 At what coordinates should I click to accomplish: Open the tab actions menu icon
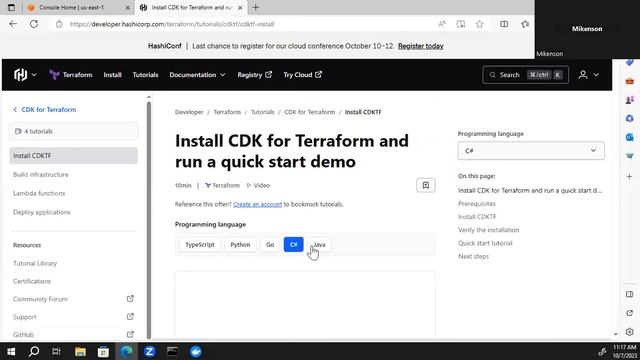pos(11,7)
